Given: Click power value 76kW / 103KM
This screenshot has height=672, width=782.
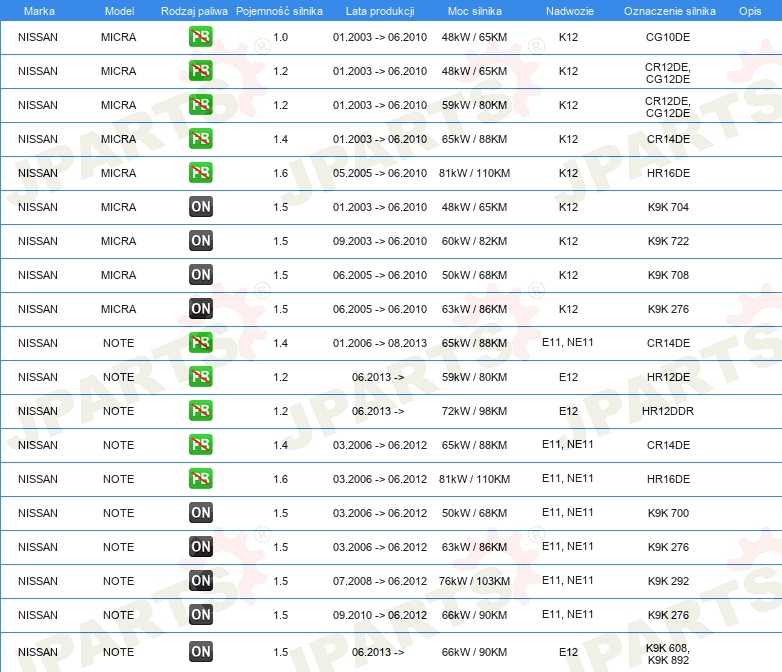Looking at the screenshot, I should click(474, 581).
